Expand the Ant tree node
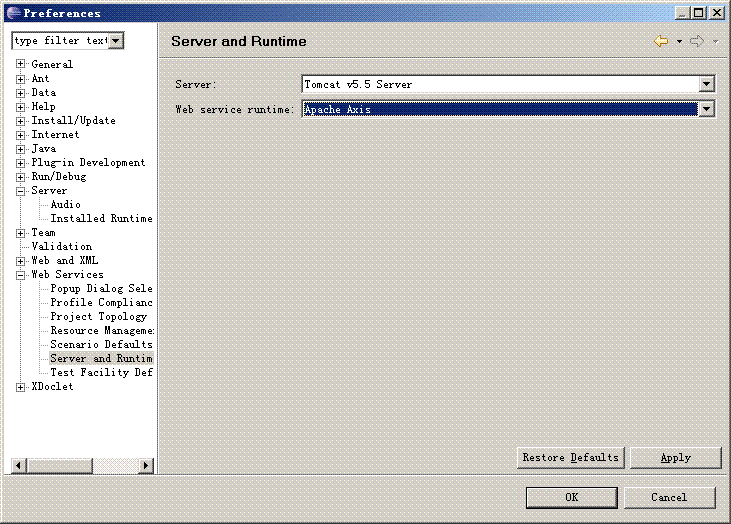The width and height of the screenshot is (731, 524). pyautogui.click(x=20, y=79)
